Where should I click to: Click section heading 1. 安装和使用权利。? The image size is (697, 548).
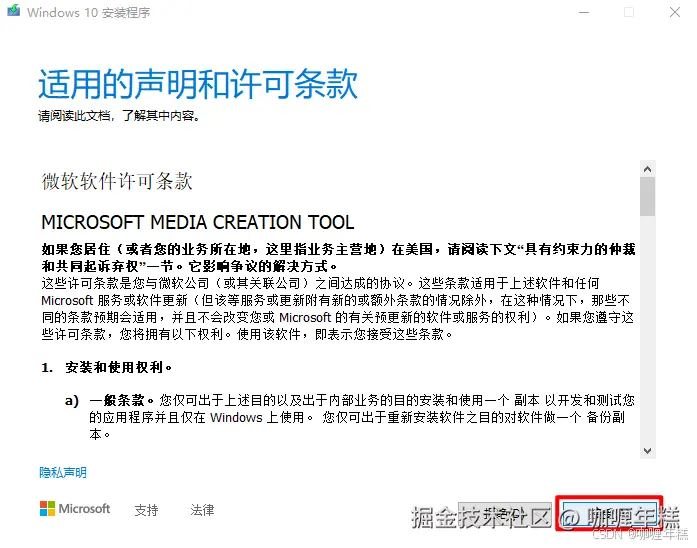[107, 368]
